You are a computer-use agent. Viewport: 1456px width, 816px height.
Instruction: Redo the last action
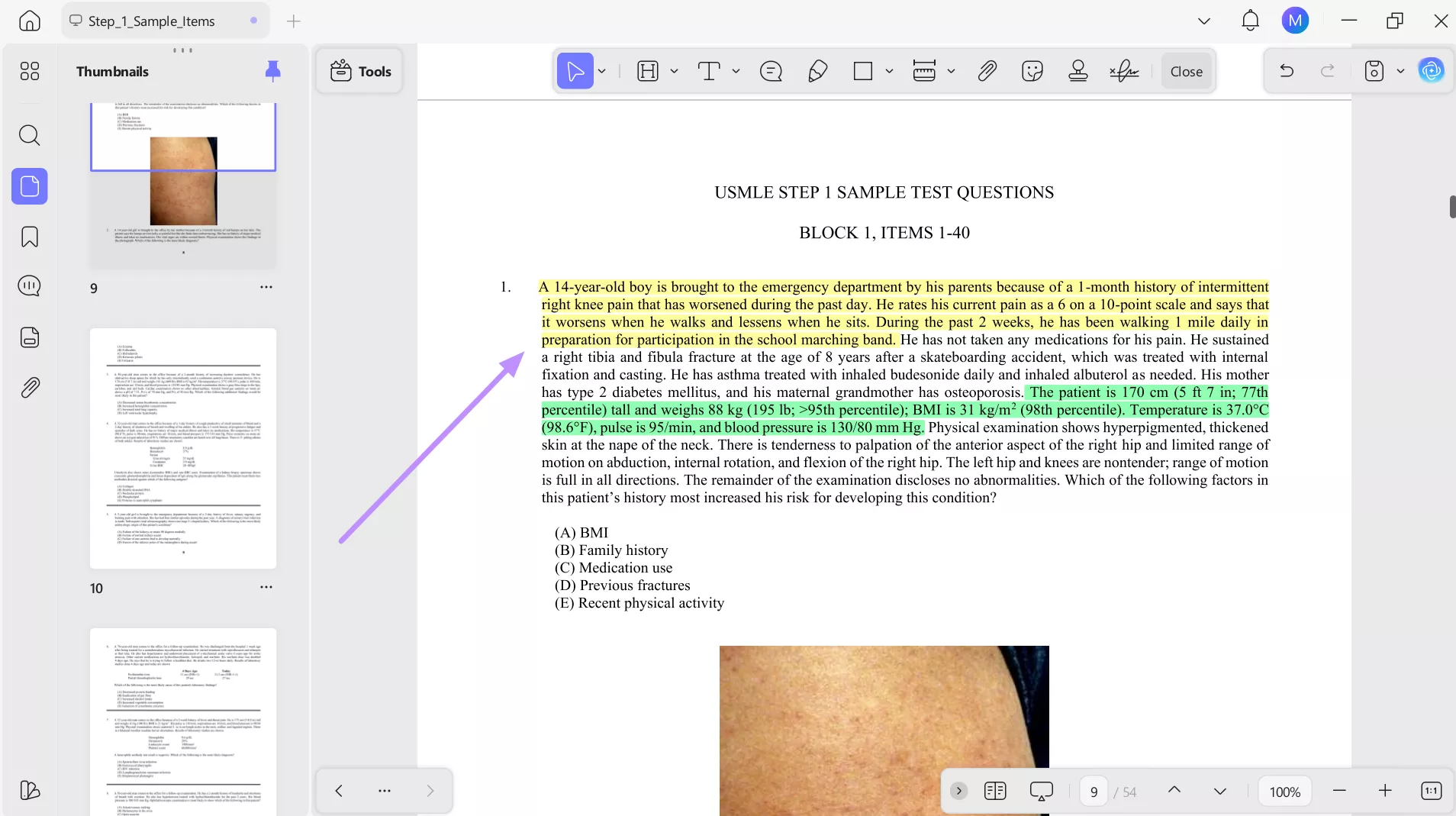point(1328,71)
